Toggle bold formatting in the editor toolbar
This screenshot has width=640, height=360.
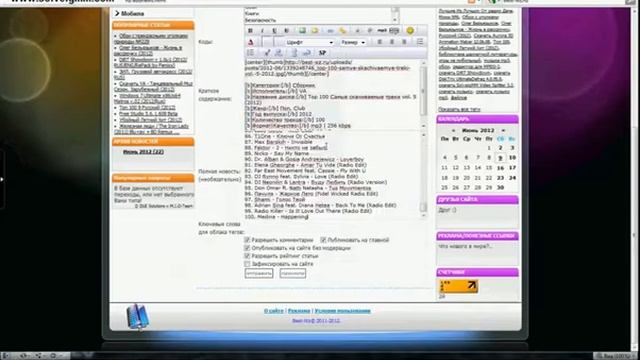(x=250, y=31)
